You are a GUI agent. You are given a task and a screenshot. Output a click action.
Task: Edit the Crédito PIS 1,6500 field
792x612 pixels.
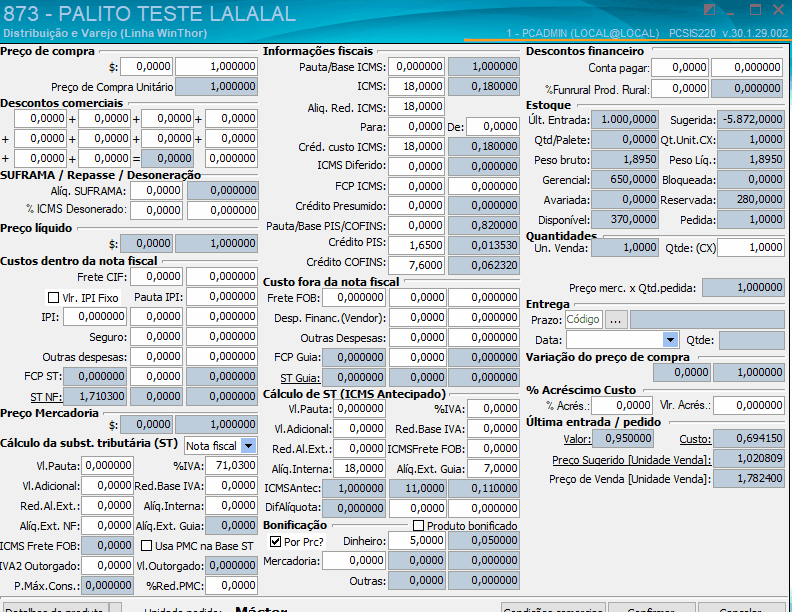[417, 245]
